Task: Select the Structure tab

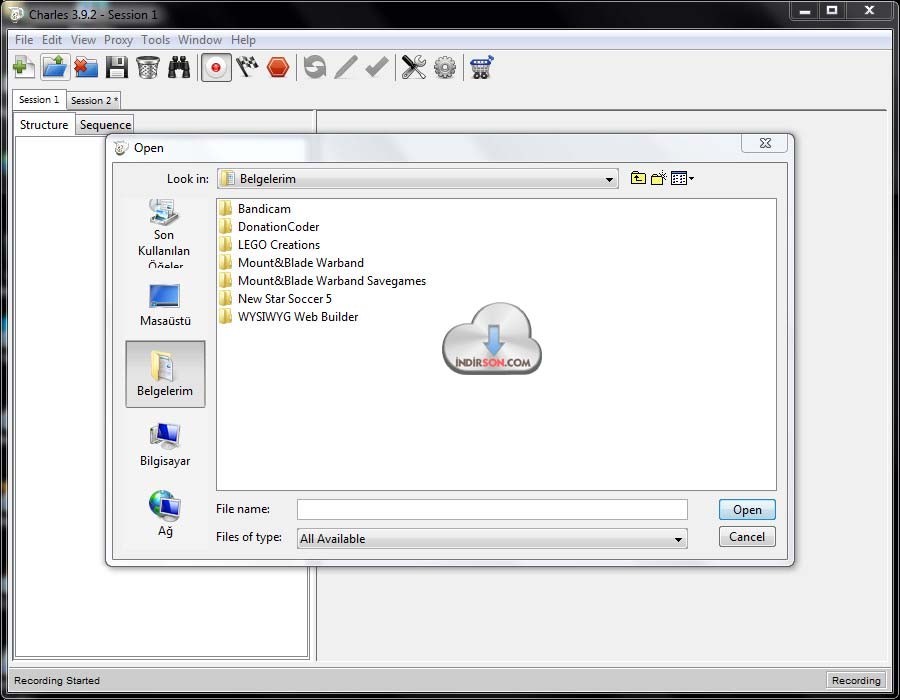Action: [x=44, y=125]
